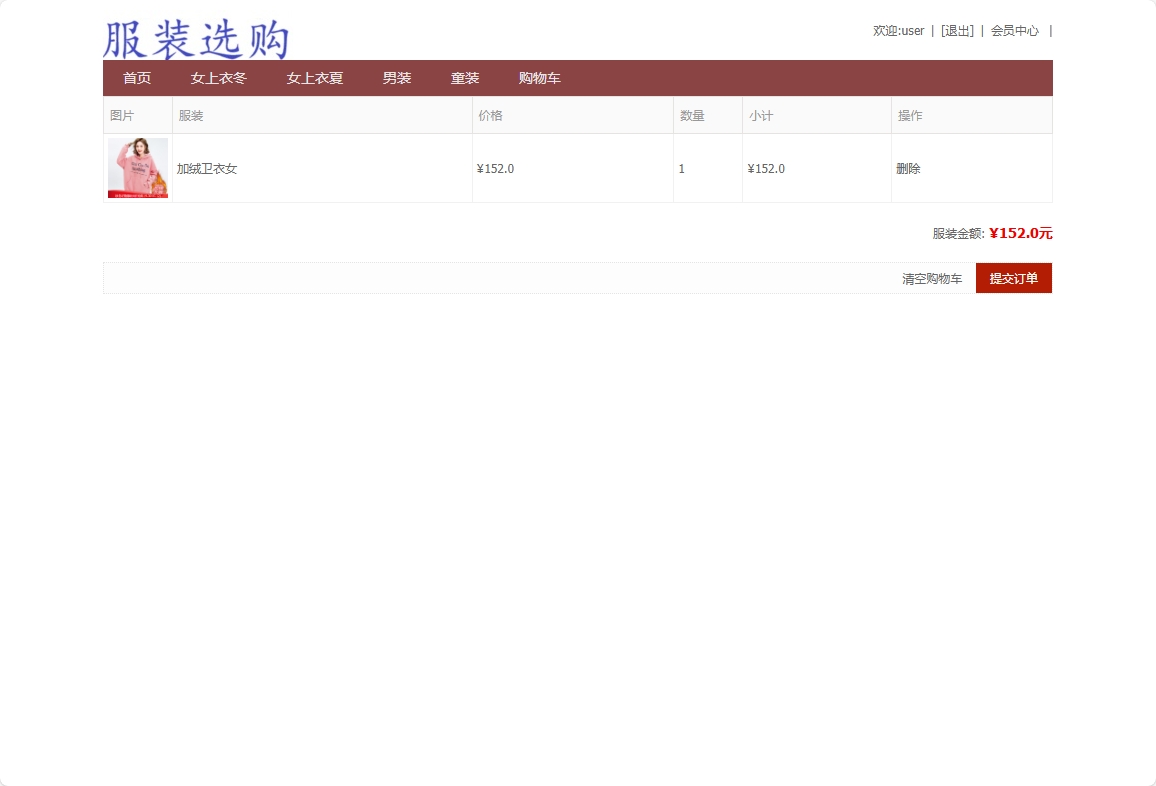Click [退出] to log out
This screenshot has height=786, width=1156.
click(957, 30)
